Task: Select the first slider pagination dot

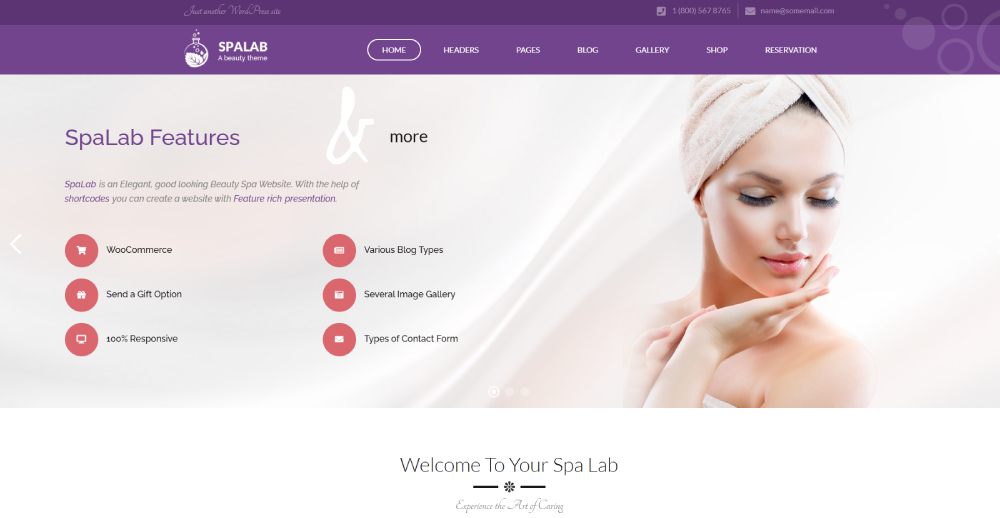Action: (494, 392)
